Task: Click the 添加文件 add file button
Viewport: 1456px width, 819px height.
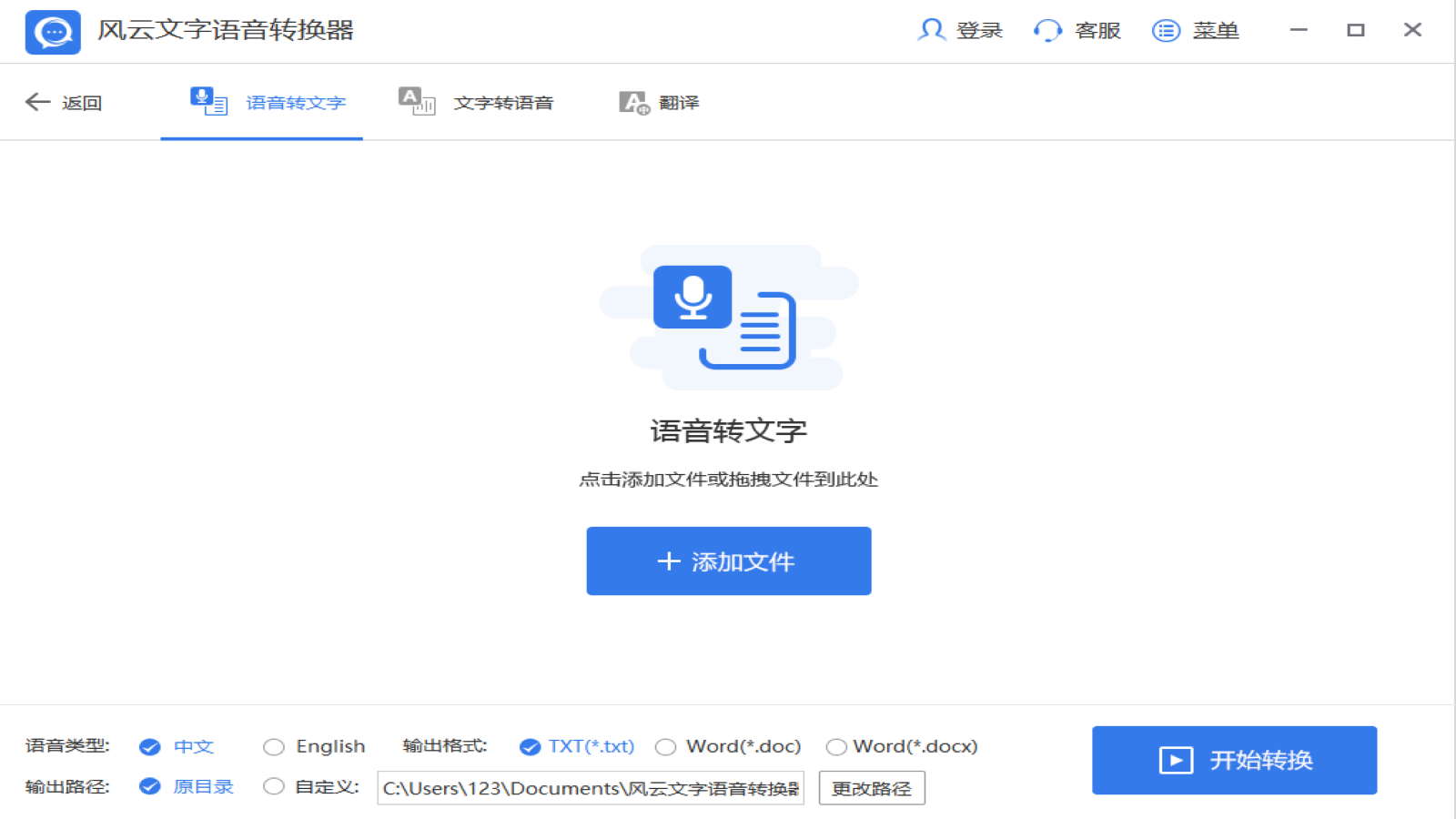Action: [x=728, y=561]
